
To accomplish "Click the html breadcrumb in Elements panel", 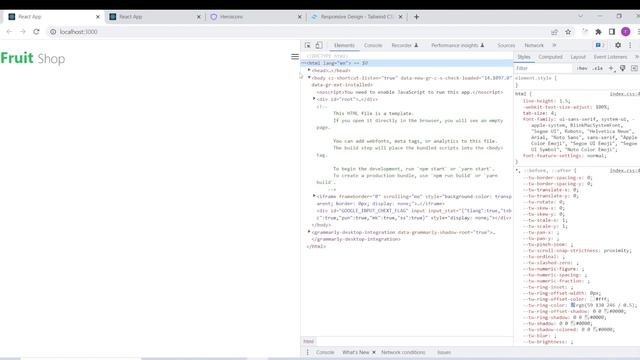I will [x=309, y=341].
